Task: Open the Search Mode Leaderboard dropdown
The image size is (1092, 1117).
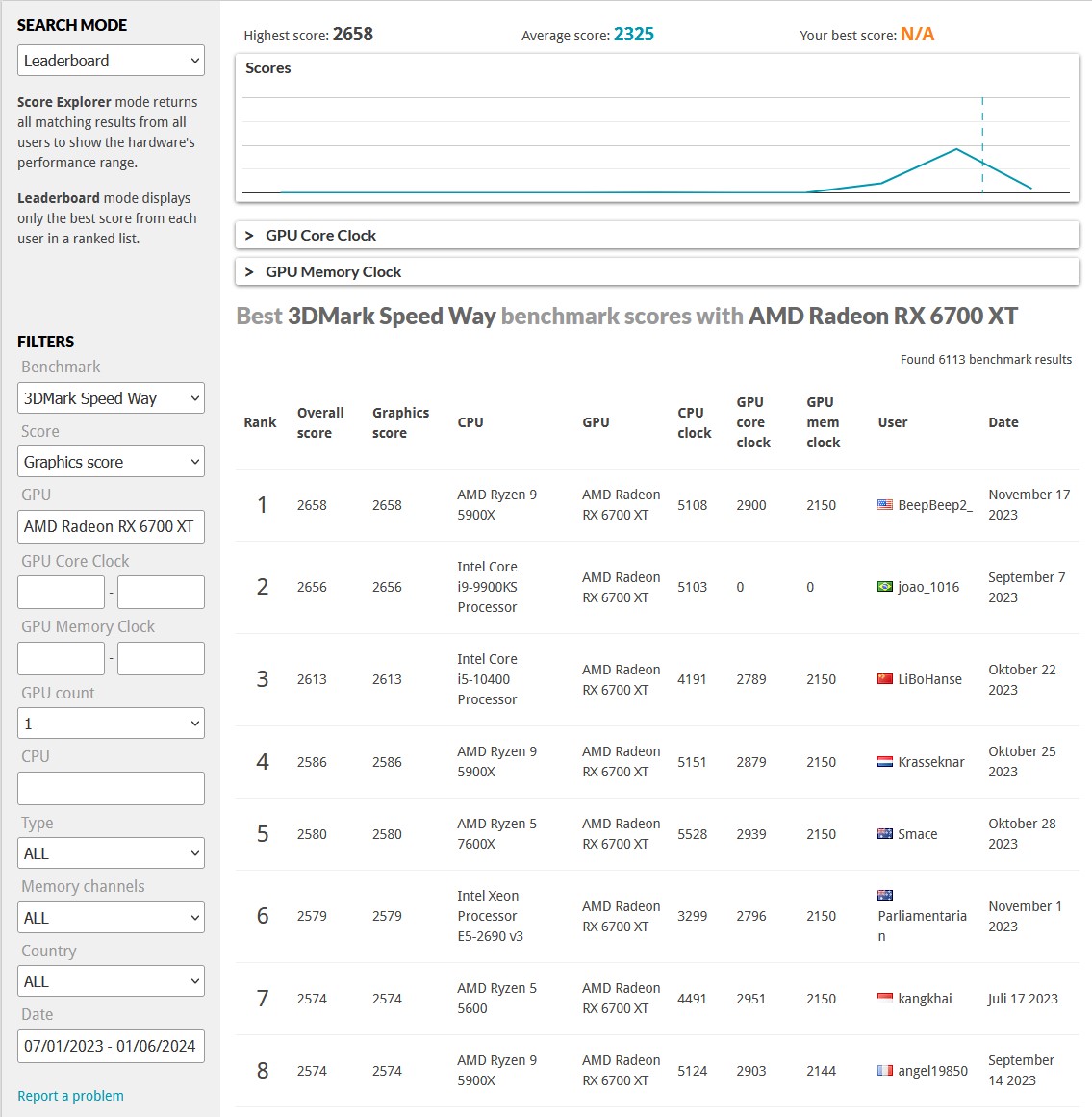Action: click(x=111, y=61)
